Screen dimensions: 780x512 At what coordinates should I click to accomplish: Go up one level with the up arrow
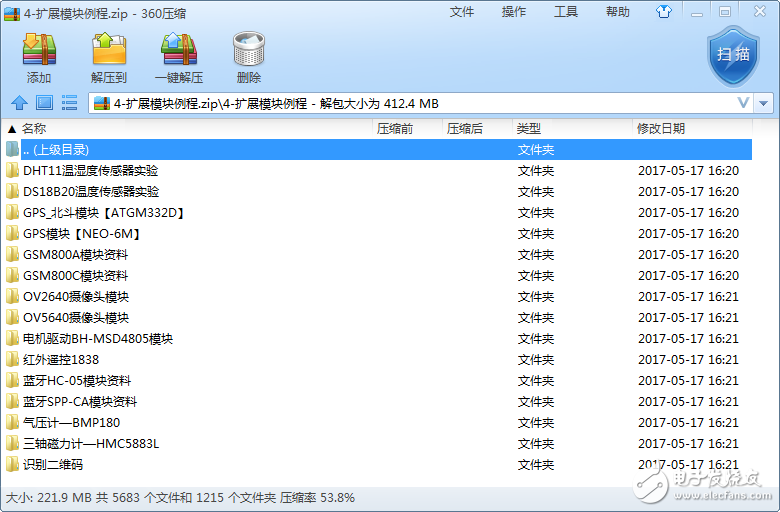[18, 103]
